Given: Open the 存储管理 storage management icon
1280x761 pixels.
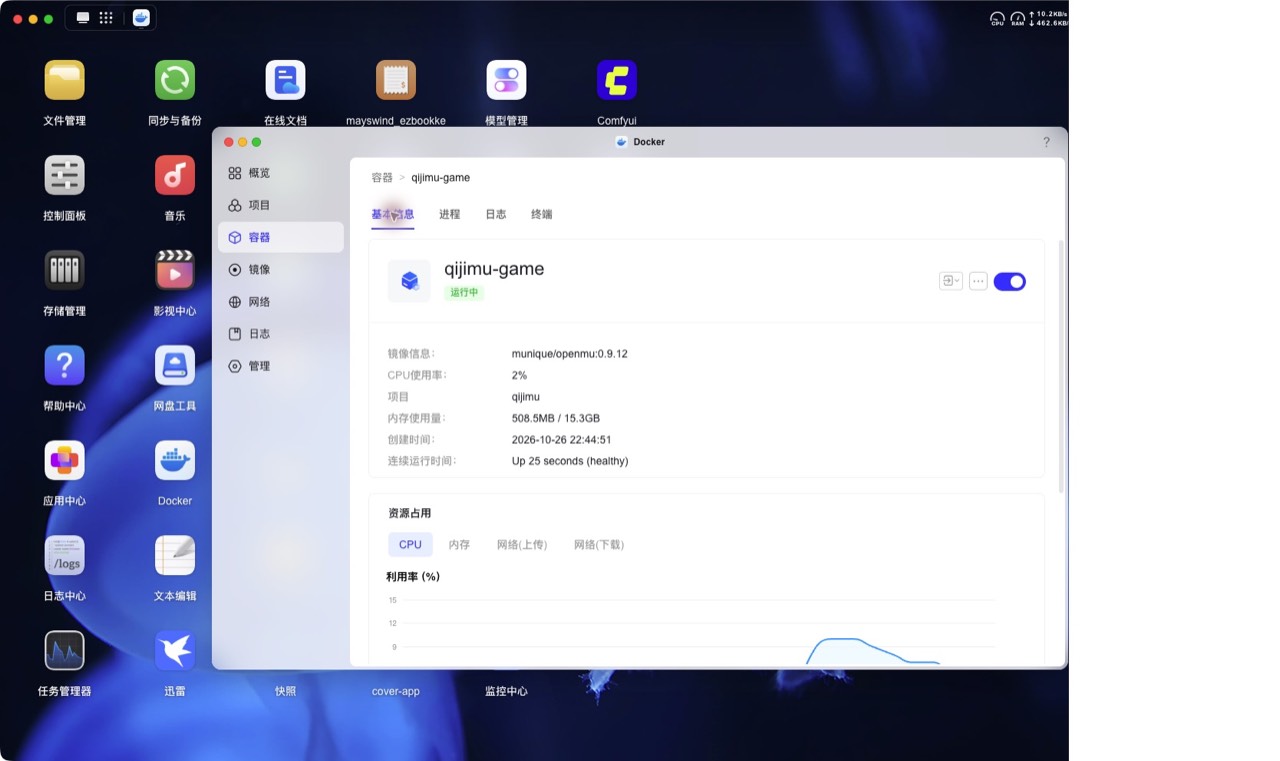Looking at the screenshot, I should (65, 270).
